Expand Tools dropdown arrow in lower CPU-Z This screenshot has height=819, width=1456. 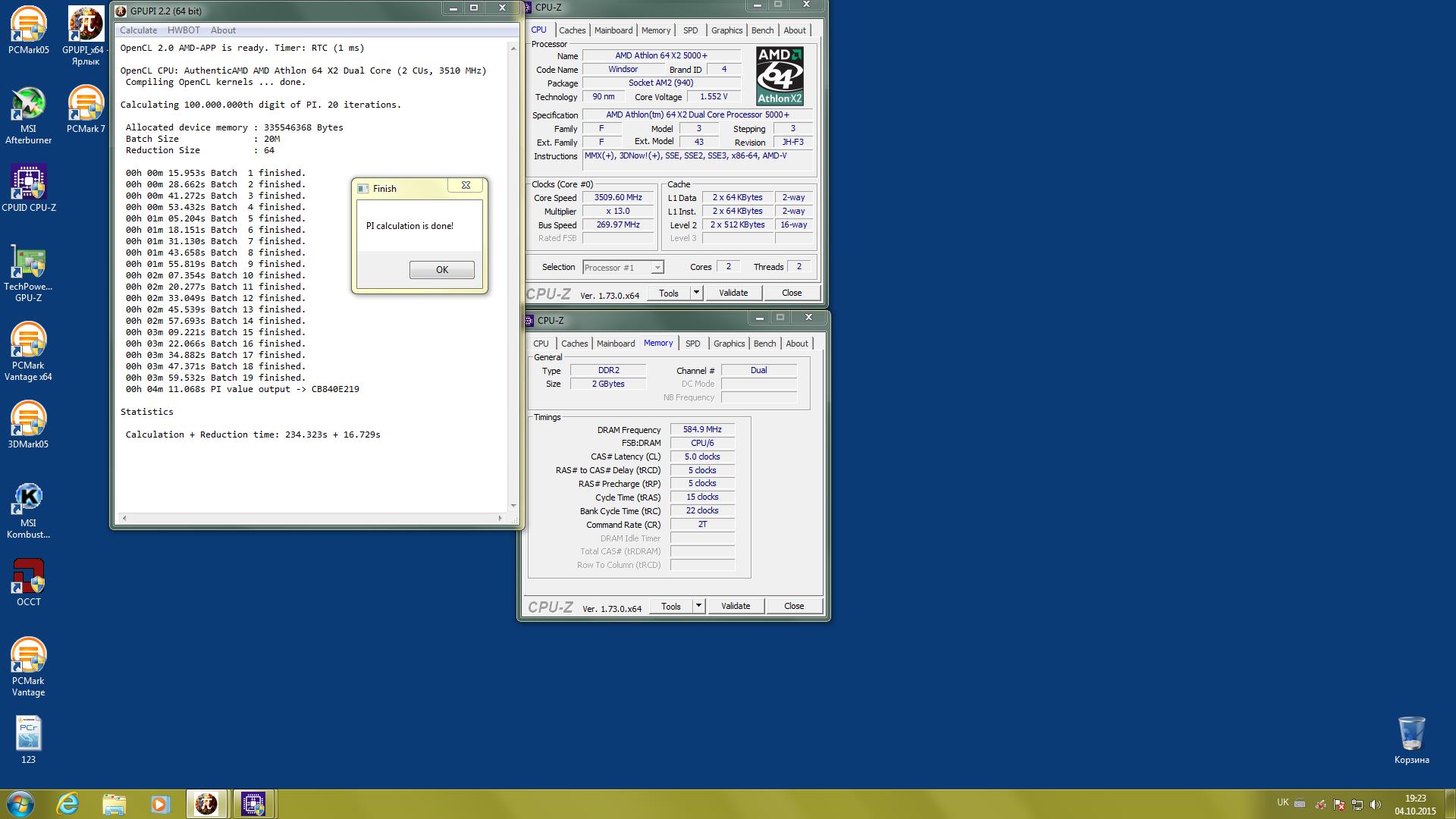pyautogui.click(x=698, y=606)
